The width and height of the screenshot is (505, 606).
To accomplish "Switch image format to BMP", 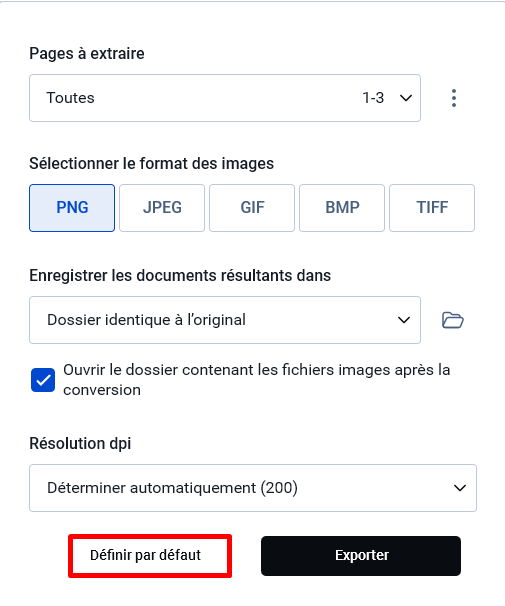I will (342, 208).
